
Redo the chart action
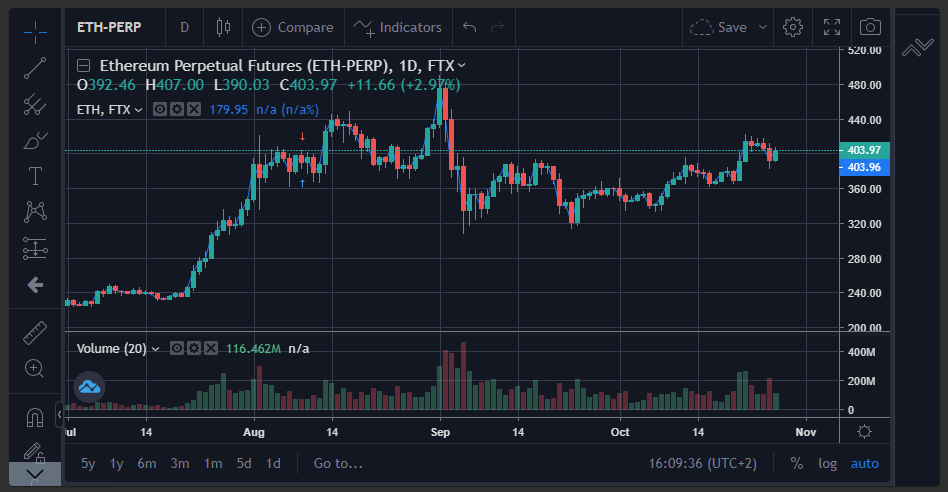pos(498,27)
